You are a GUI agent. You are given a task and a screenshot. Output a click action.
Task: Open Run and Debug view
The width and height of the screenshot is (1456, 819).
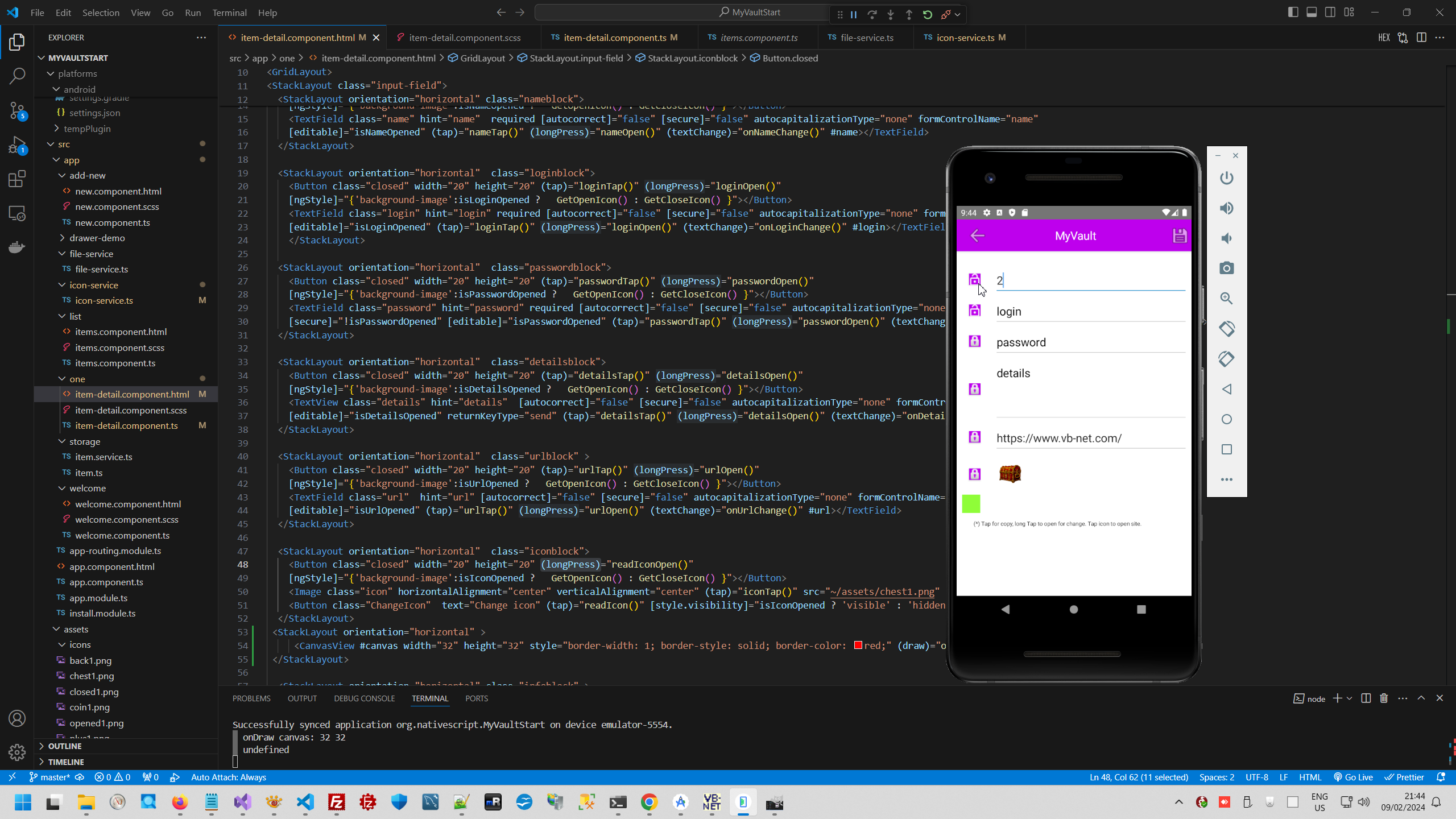click(17, 145)
